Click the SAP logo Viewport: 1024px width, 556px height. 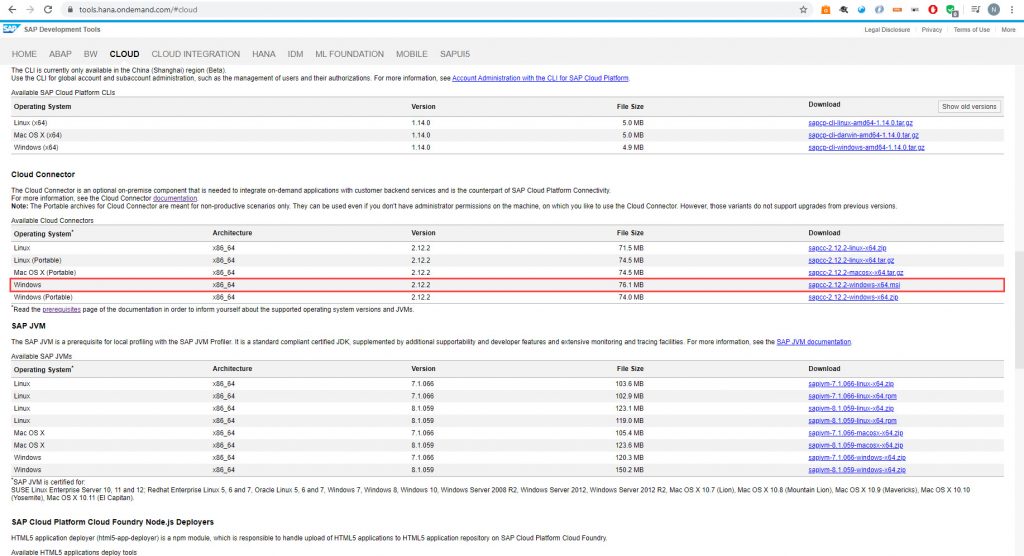10,29
